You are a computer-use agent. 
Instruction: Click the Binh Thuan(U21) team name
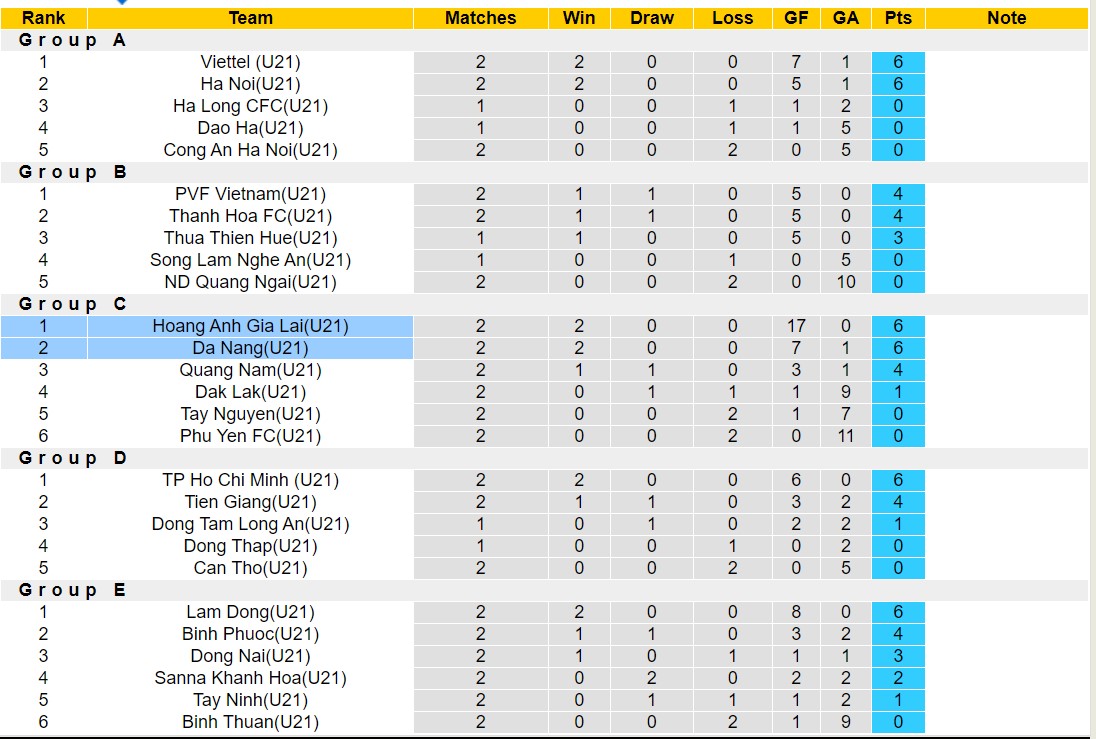[250, 722]
